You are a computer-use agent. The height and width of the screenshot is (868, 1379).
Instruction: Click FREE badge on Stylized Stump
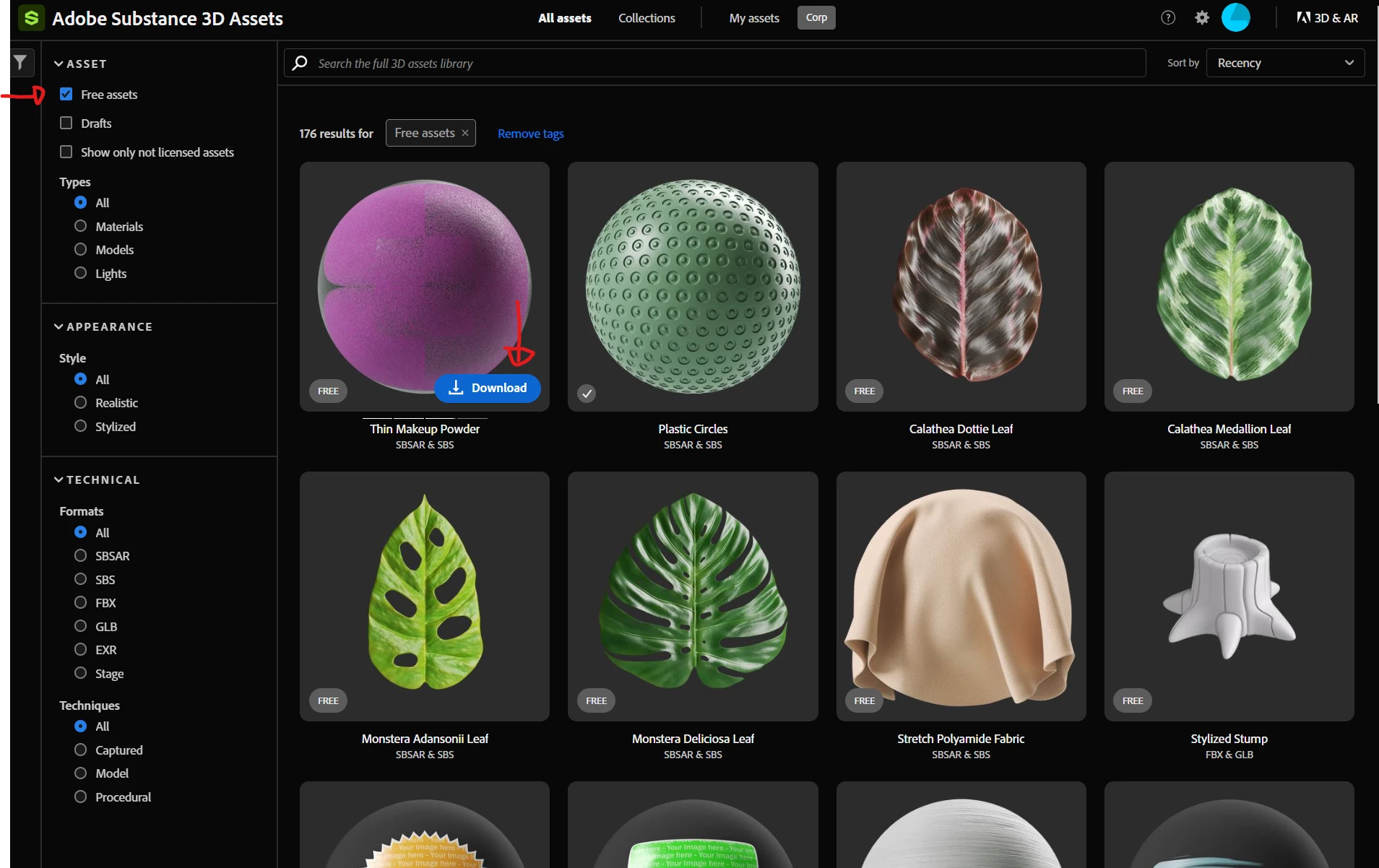pos(1133,700)
